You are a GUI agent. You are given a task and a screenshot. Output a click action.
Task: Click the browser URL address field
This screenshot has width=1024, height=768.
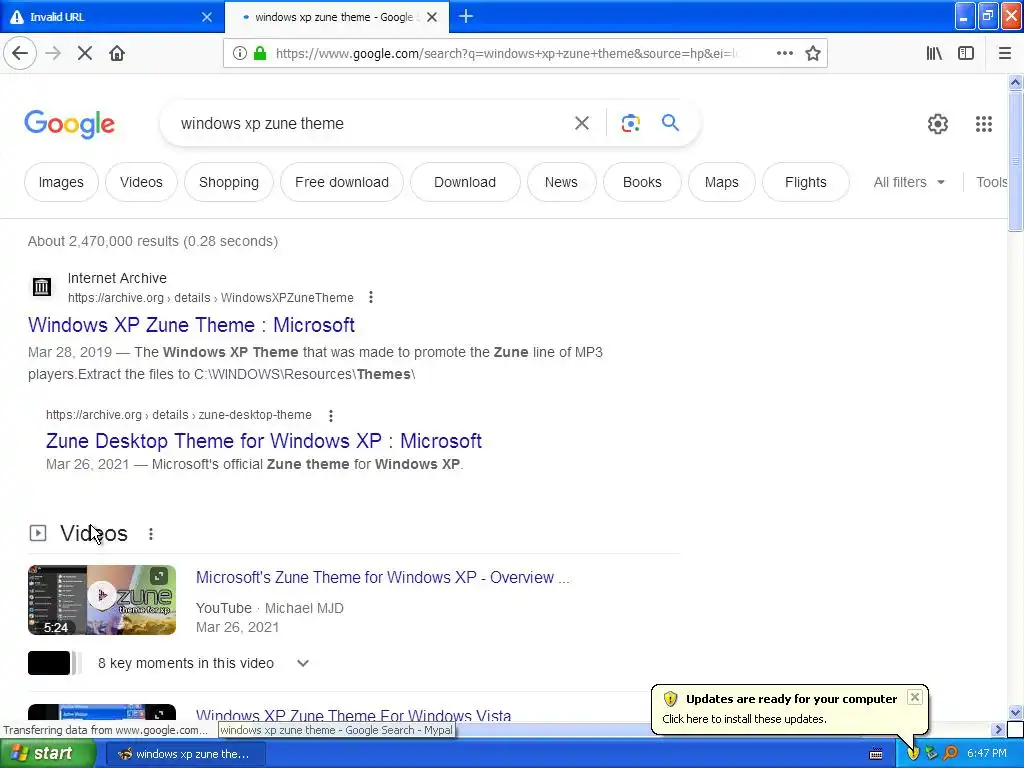point(506,53)
